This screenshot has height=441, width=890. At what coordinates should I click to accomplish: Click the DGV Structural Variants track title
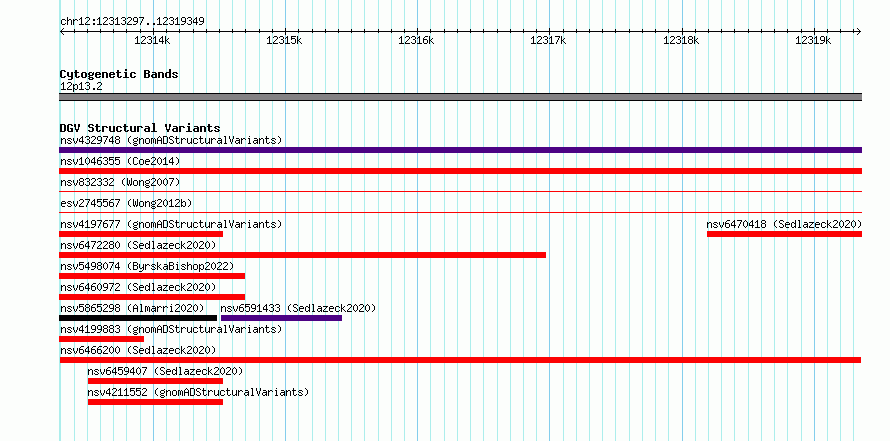[x=140, y=128]
